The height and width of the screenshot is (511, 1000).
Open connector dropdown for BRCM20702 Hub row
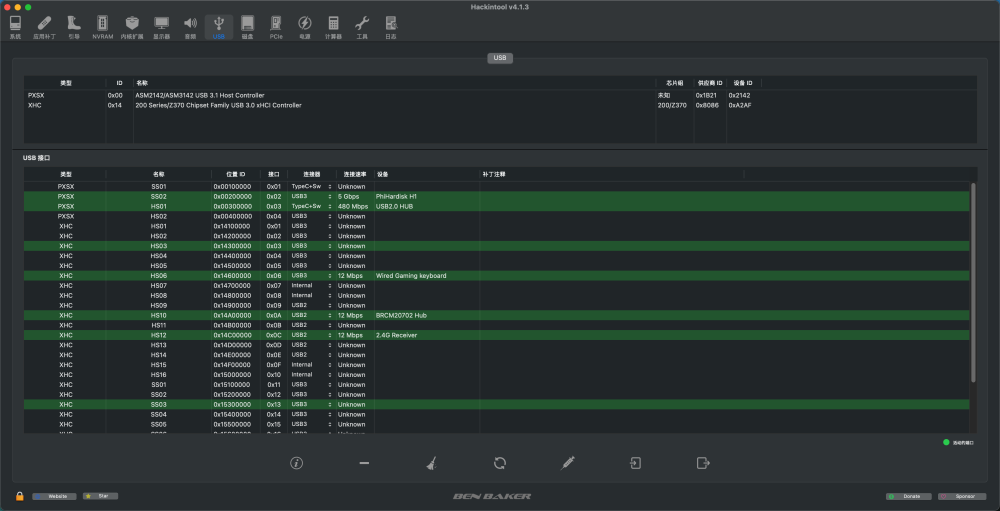pyautogui.click(x=311, y=315)
